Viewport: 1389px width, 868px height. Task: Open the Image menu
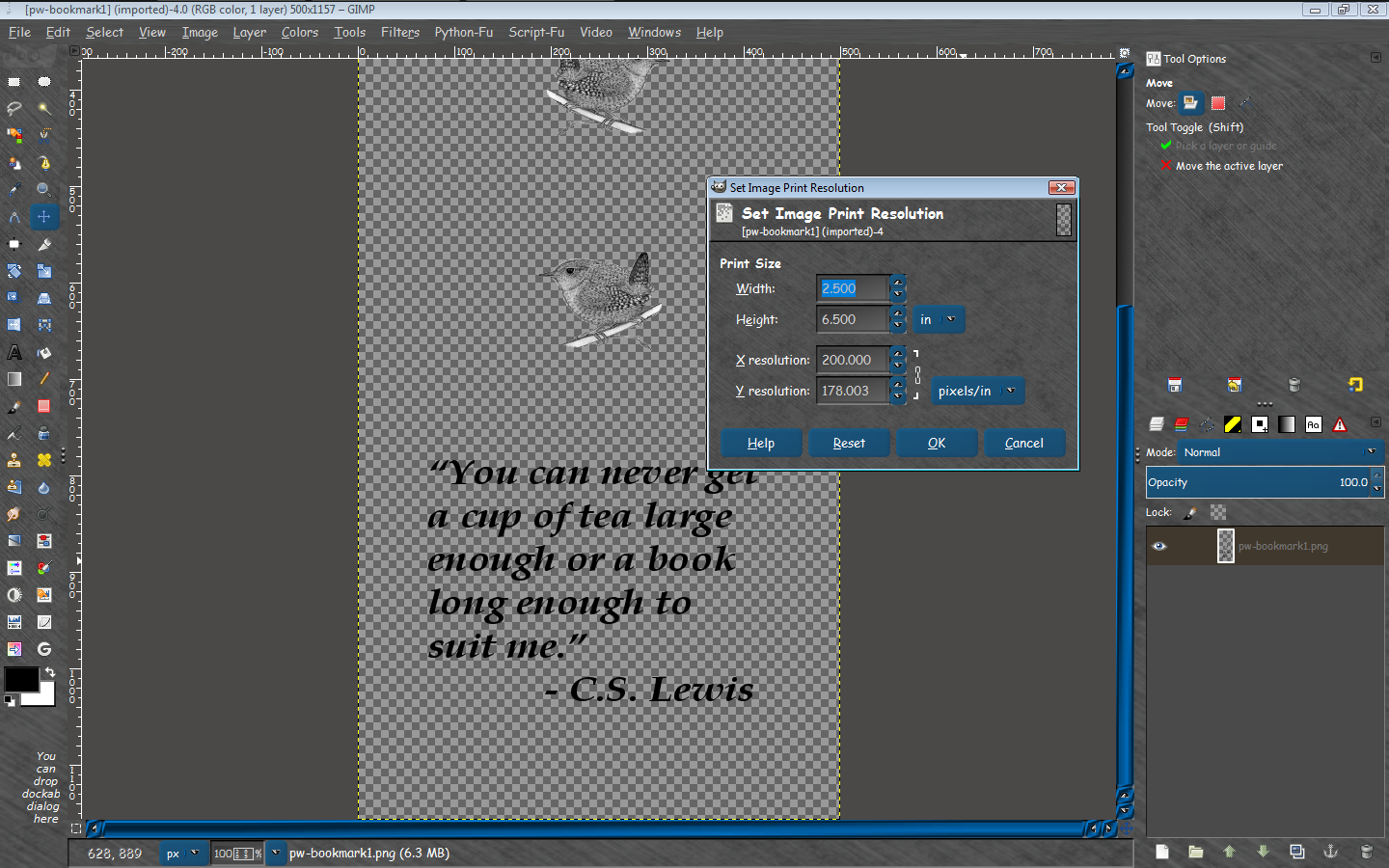point(200,32)
